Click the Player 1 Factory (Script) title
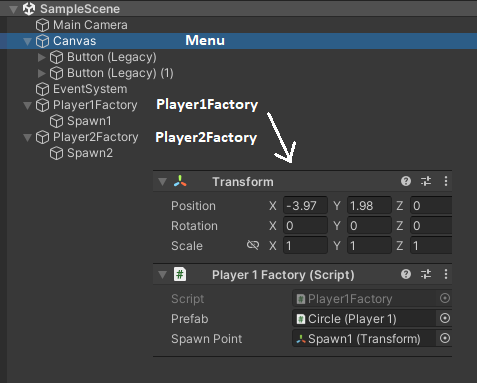The image size is (477, 383). tap(283, 275)
